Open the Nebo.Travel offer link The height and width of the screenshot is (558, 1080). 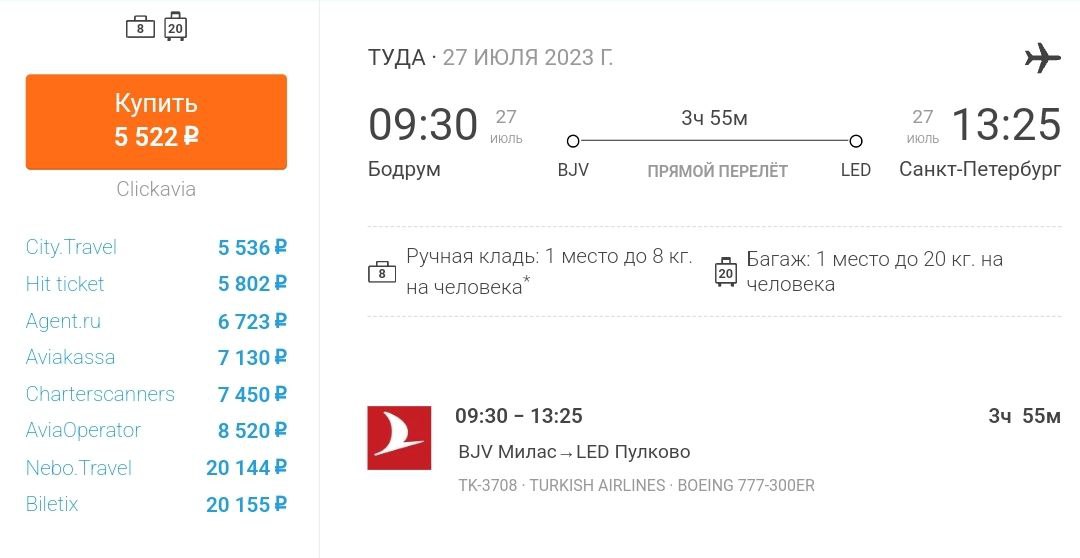click(x=78, y=468)
